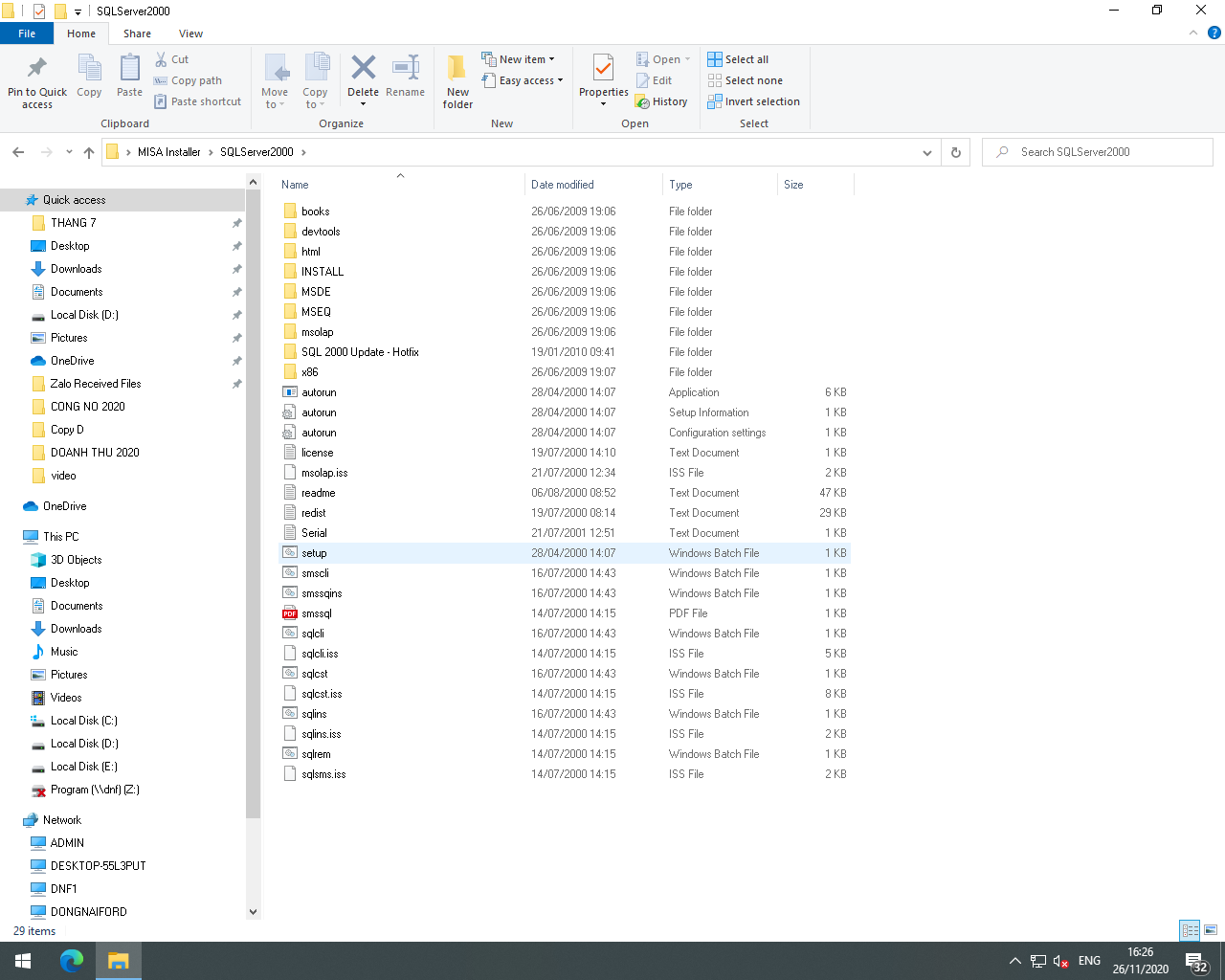Viewport: 1225px width, 980px height.
Task: Select the readme text document
Action: [x=319, y=493]
